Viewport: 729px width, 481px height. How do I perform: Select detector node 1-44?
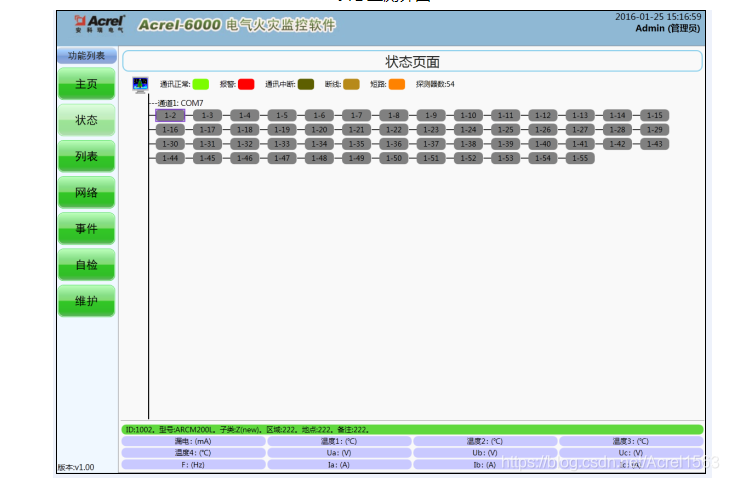tap(170, 158)
